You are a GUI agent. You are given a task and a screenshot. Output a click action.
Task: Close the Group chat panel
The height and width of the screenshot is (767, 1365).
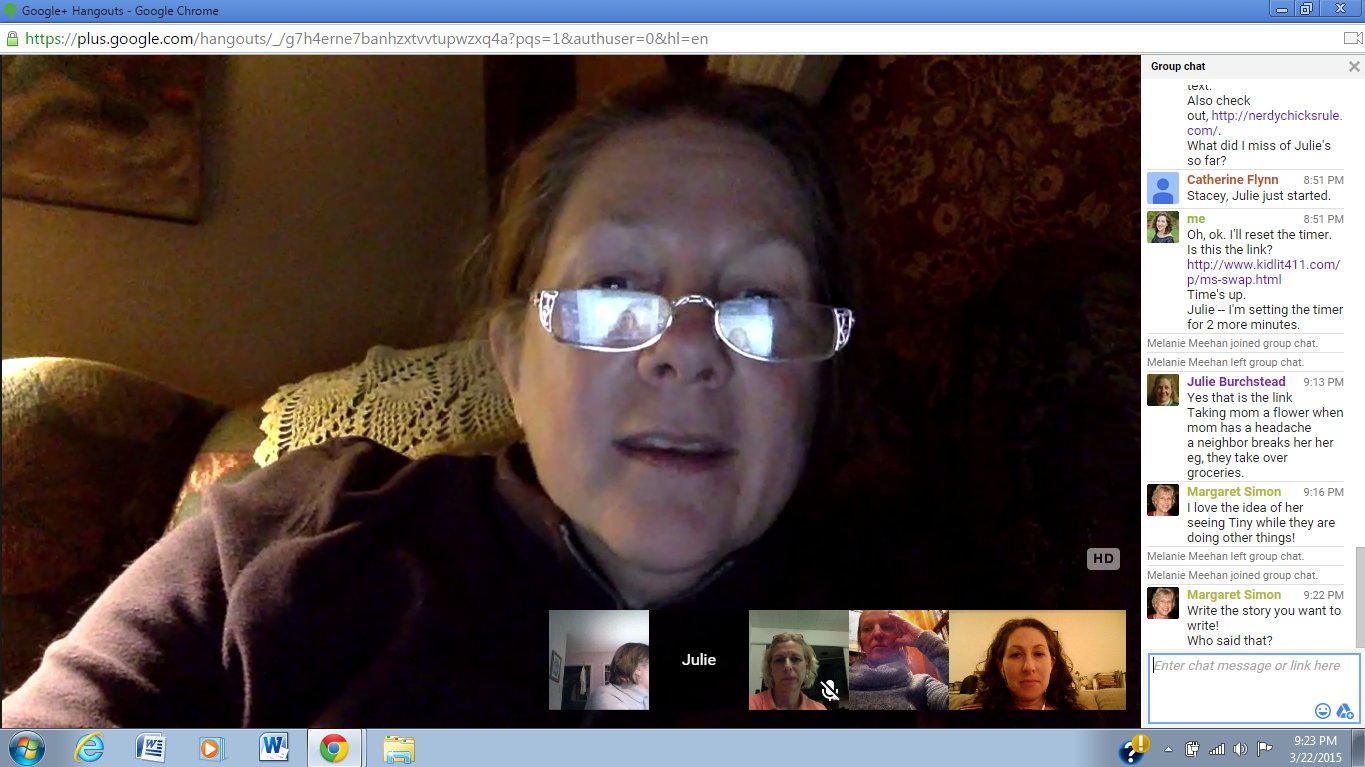pyautogui.click(x=1354, y=67)
